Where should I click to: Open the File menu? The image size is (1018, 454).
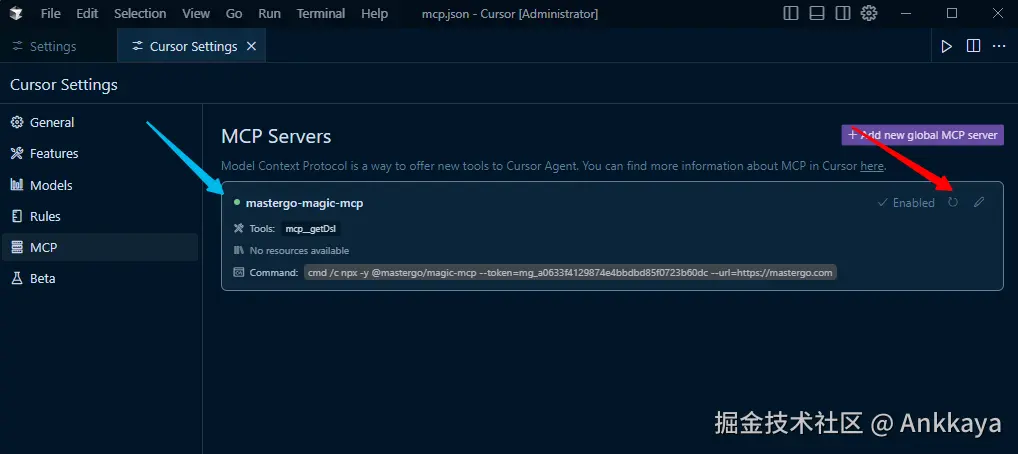pos(51,14)
